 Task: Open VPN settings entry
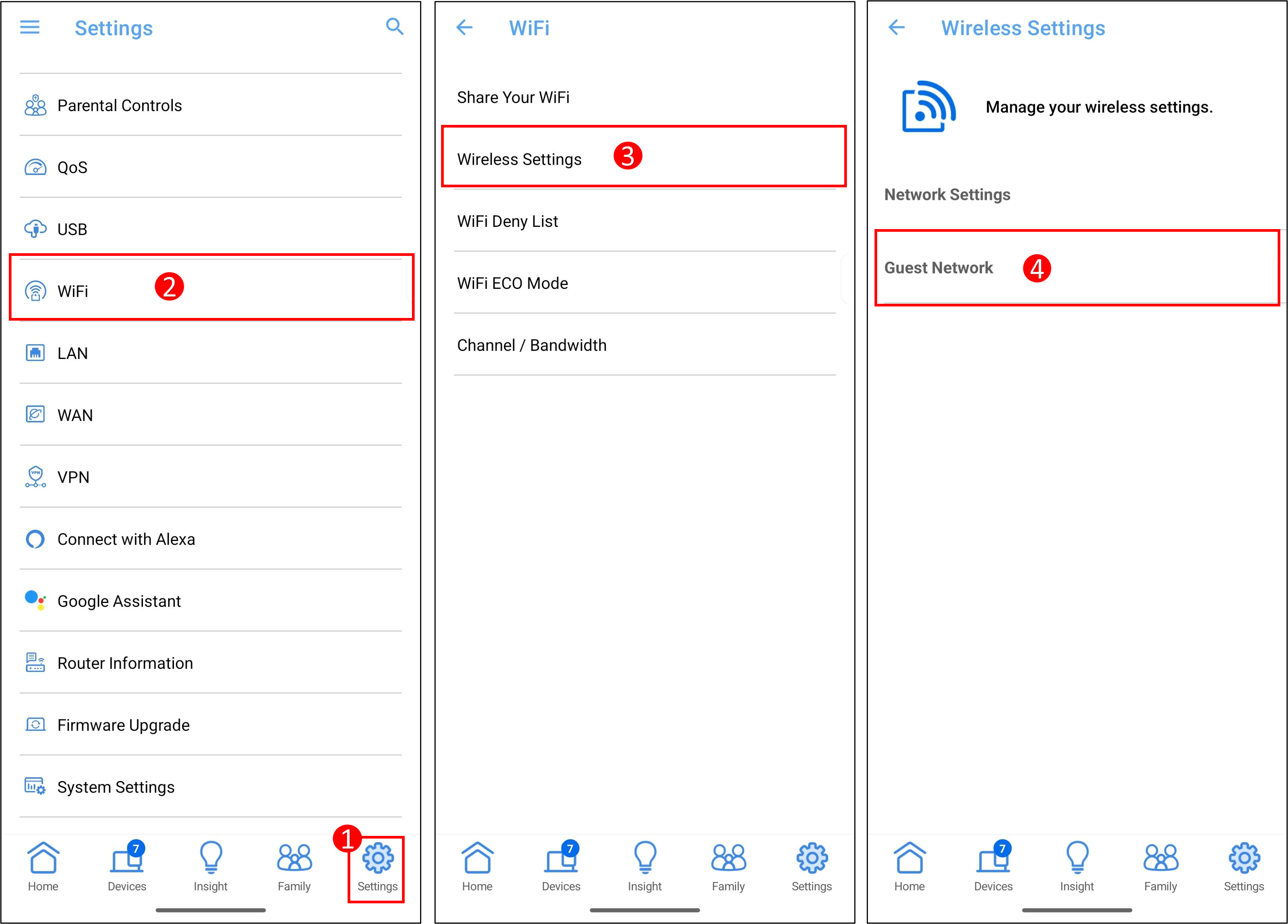click(73, 477)
